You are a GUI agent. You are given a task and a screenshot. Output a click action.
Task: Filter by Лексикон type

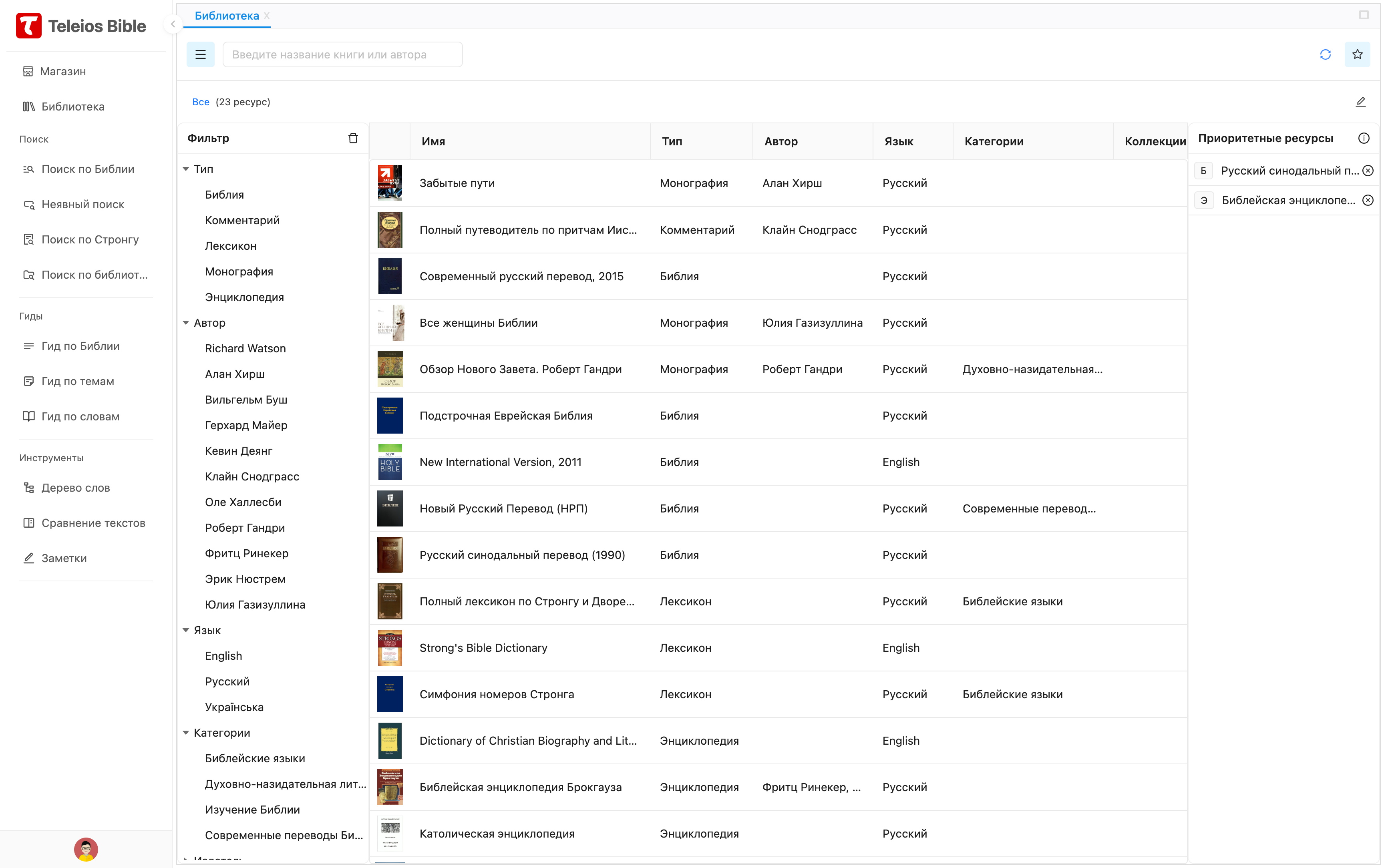point(231,246)
